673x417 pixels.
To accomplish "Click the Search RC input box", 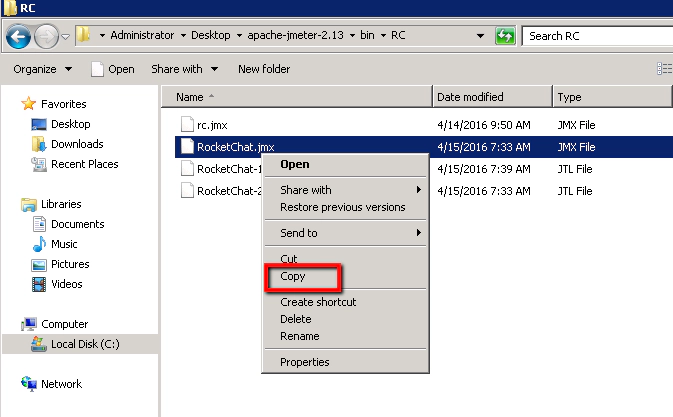I will pos(597,36).
